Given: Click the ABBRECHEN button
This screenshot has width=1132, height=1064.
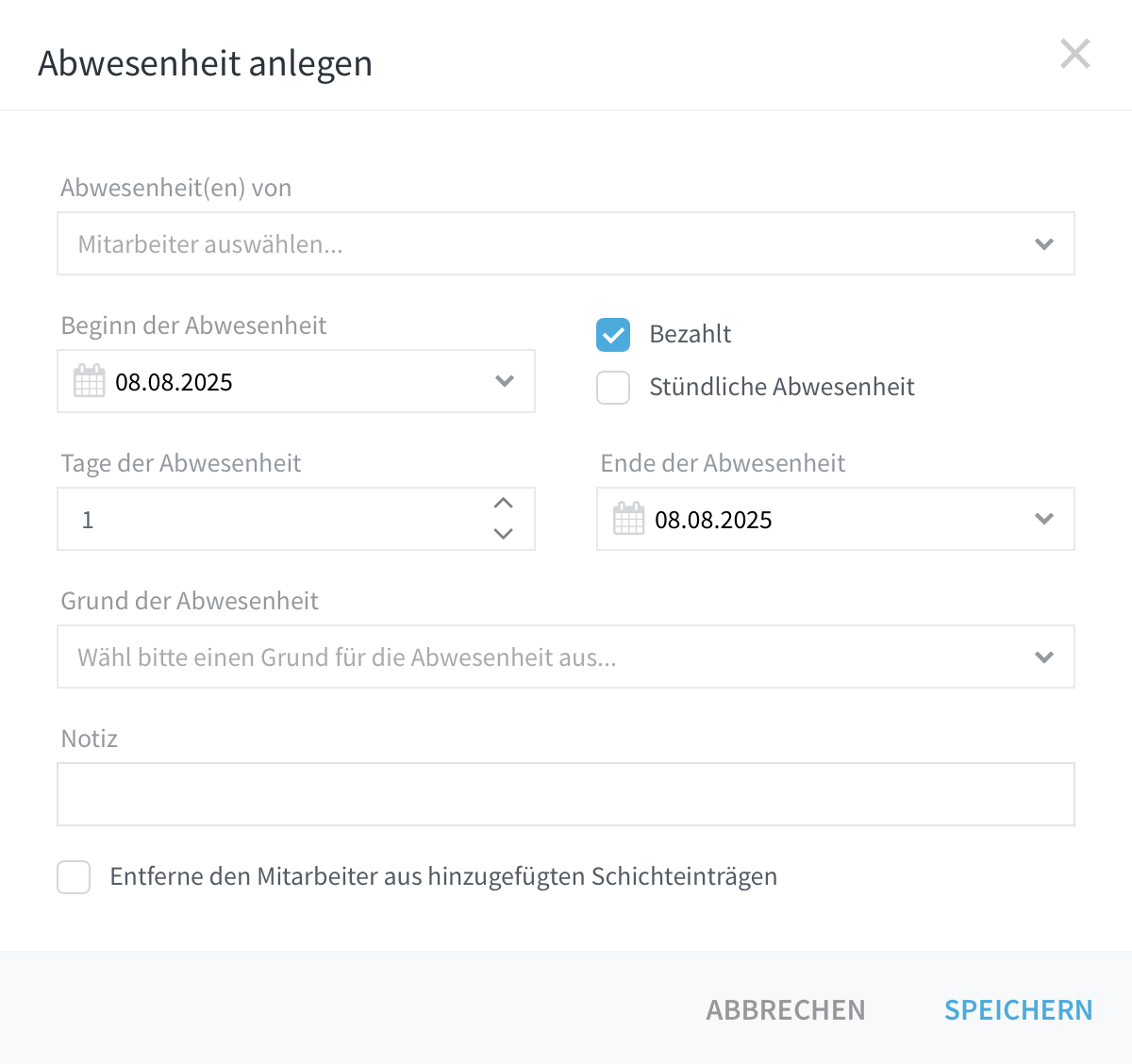Looking at the screenshot, I should click(x=786, y=1010).
